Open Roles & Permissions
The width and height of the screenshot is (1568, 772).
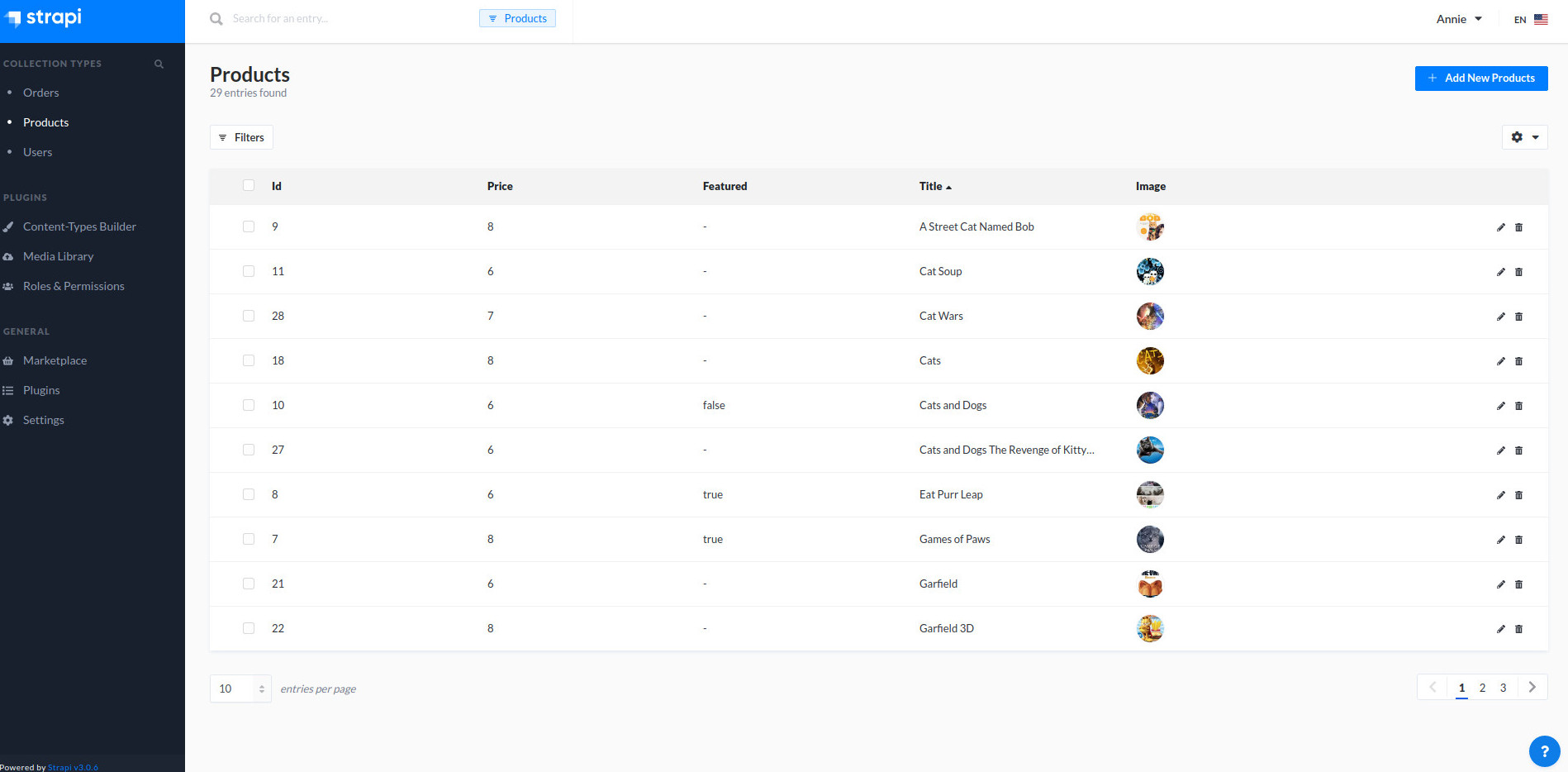74,286
